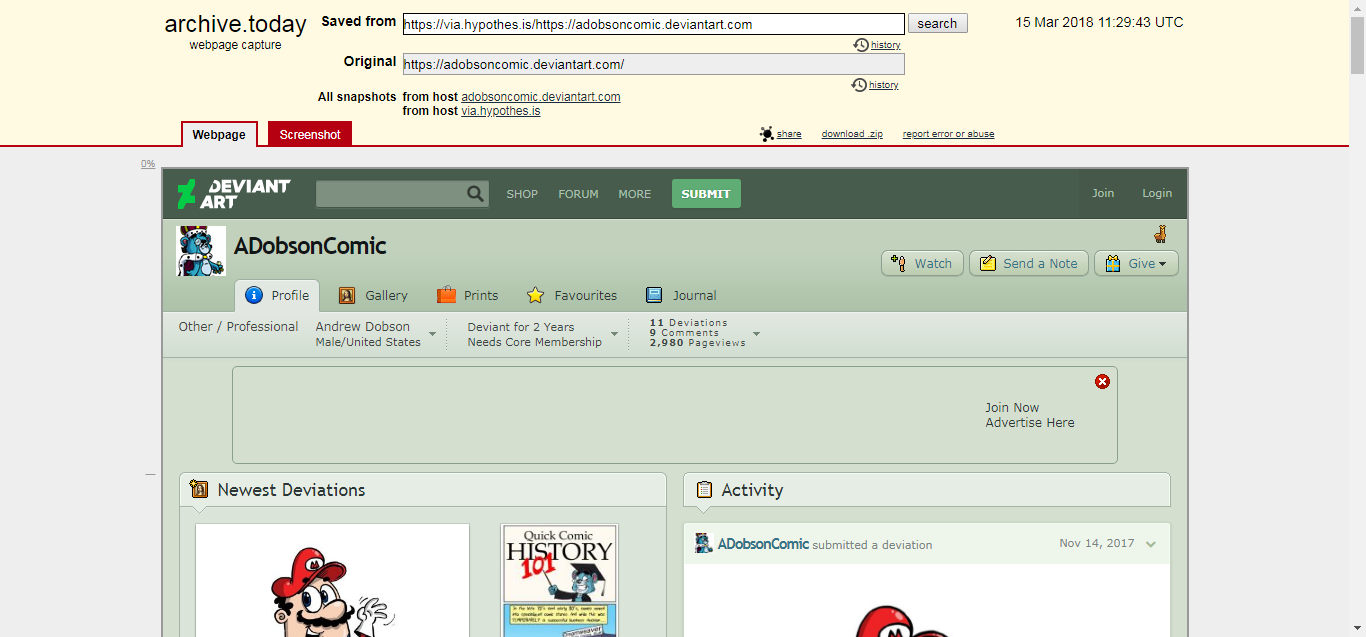Click the green SUBMIT button
This screenshot has width=1366, height=637.
point(706,194)
